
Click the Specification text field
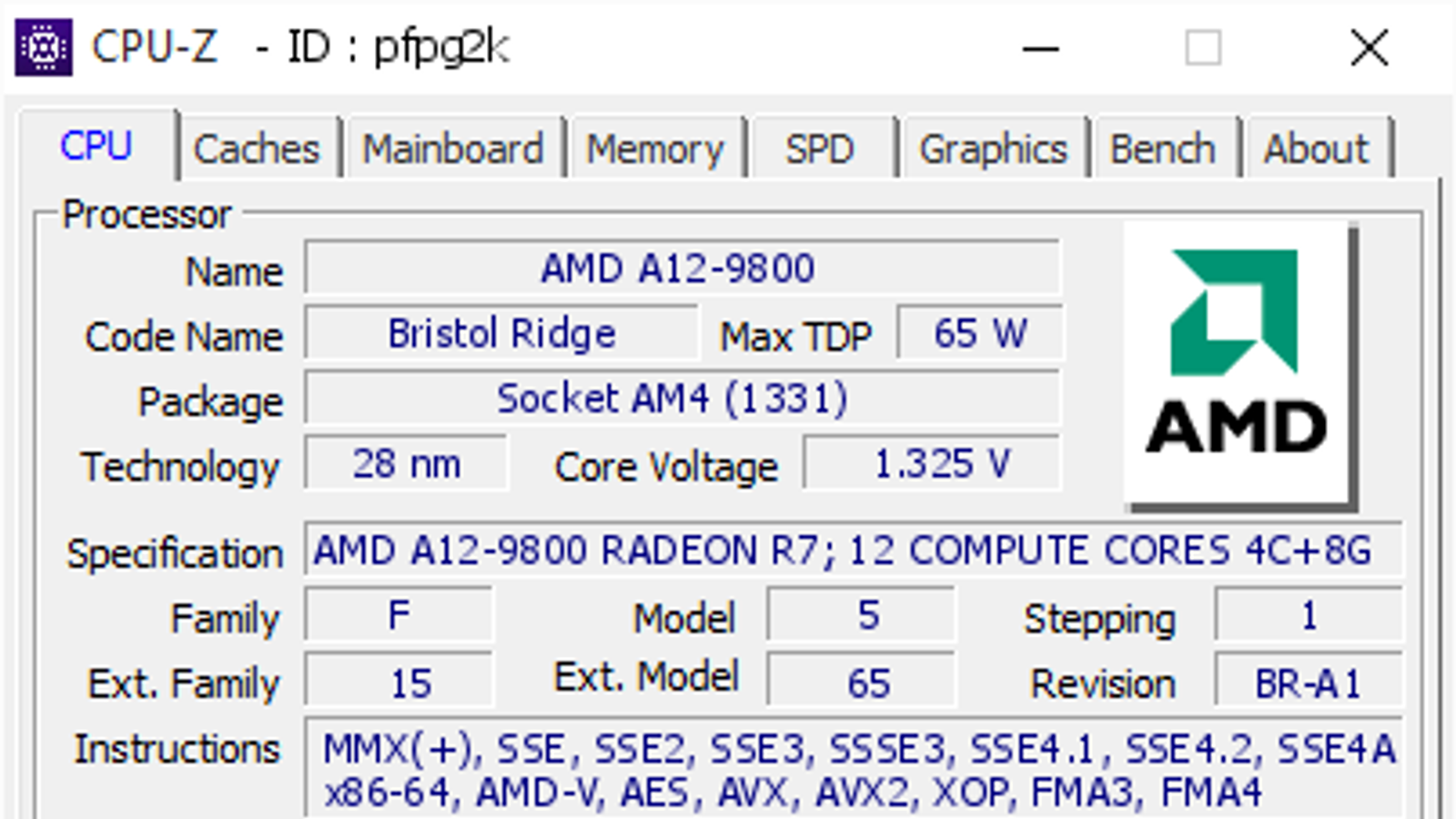(851, 551)
